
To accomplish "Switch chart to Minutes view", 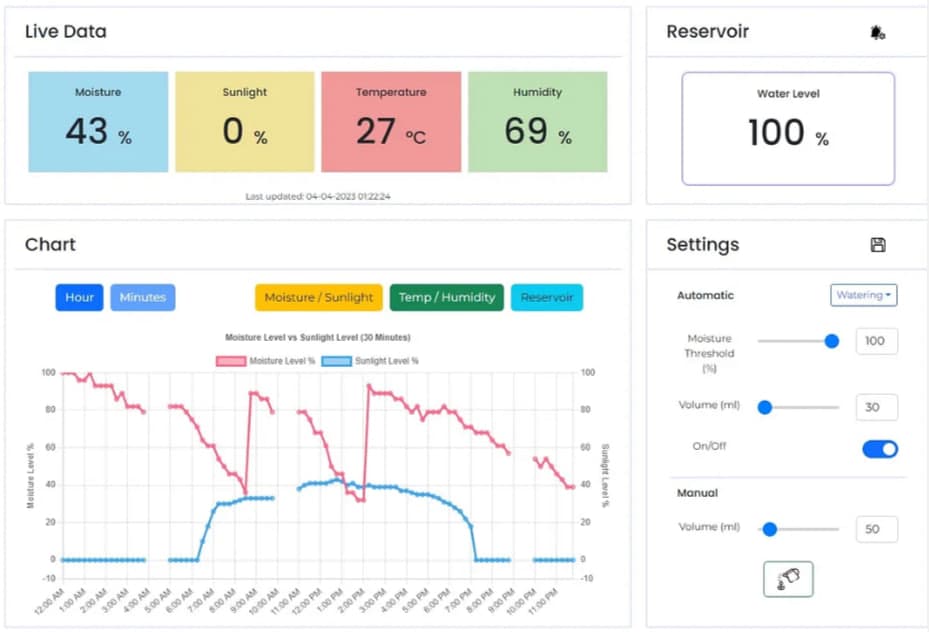I will (x=143, y=297).
